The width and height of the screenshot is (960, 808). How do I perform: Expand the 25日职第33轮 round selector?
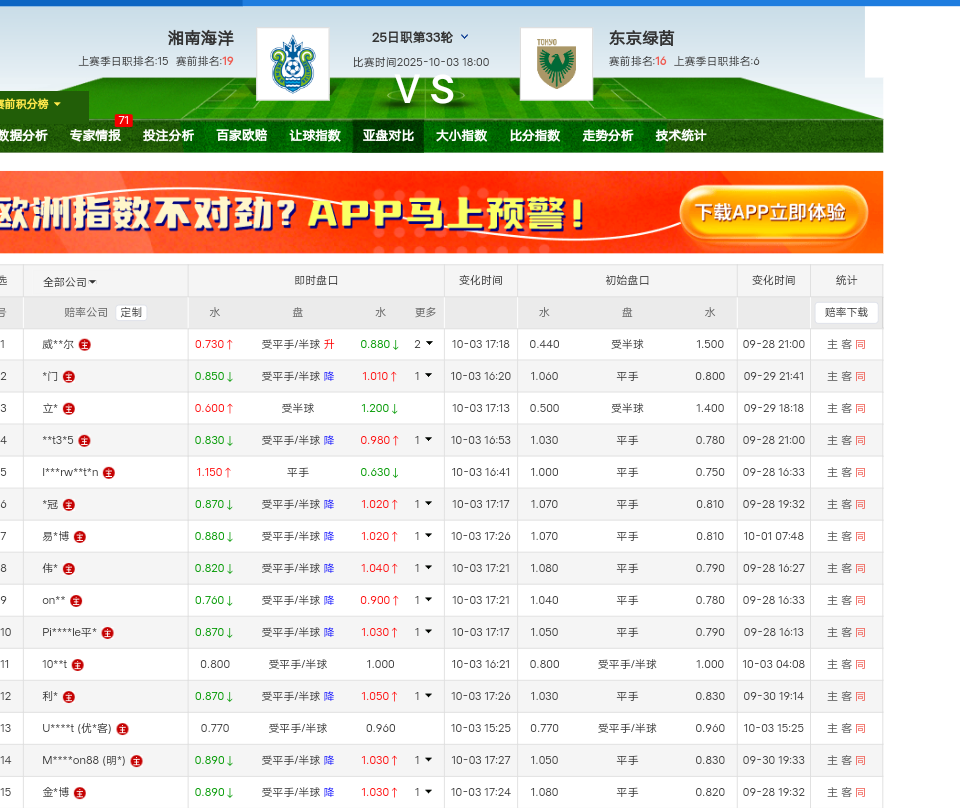[x=464, y=38]
